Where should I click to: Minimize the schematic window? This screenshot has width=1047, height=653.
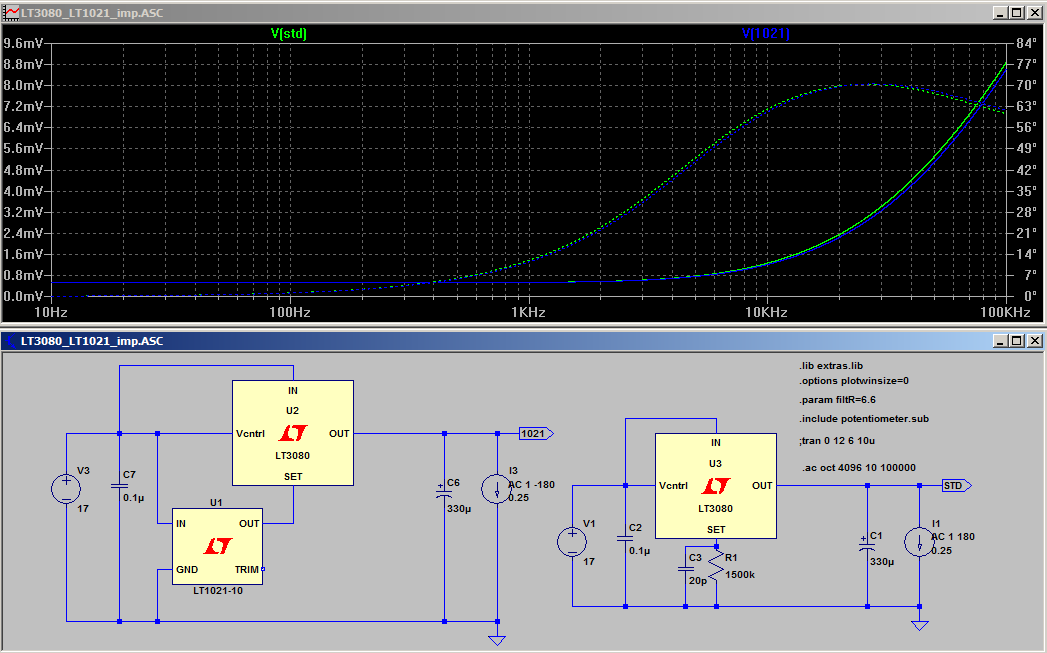coord(1000,341)
